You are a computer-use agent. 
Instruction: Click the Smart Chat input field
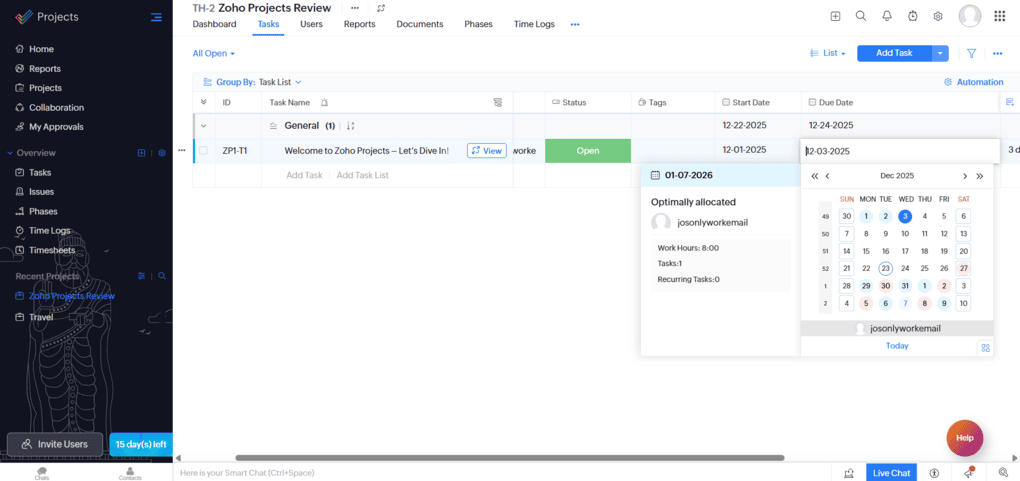click(x=501, y=473)
